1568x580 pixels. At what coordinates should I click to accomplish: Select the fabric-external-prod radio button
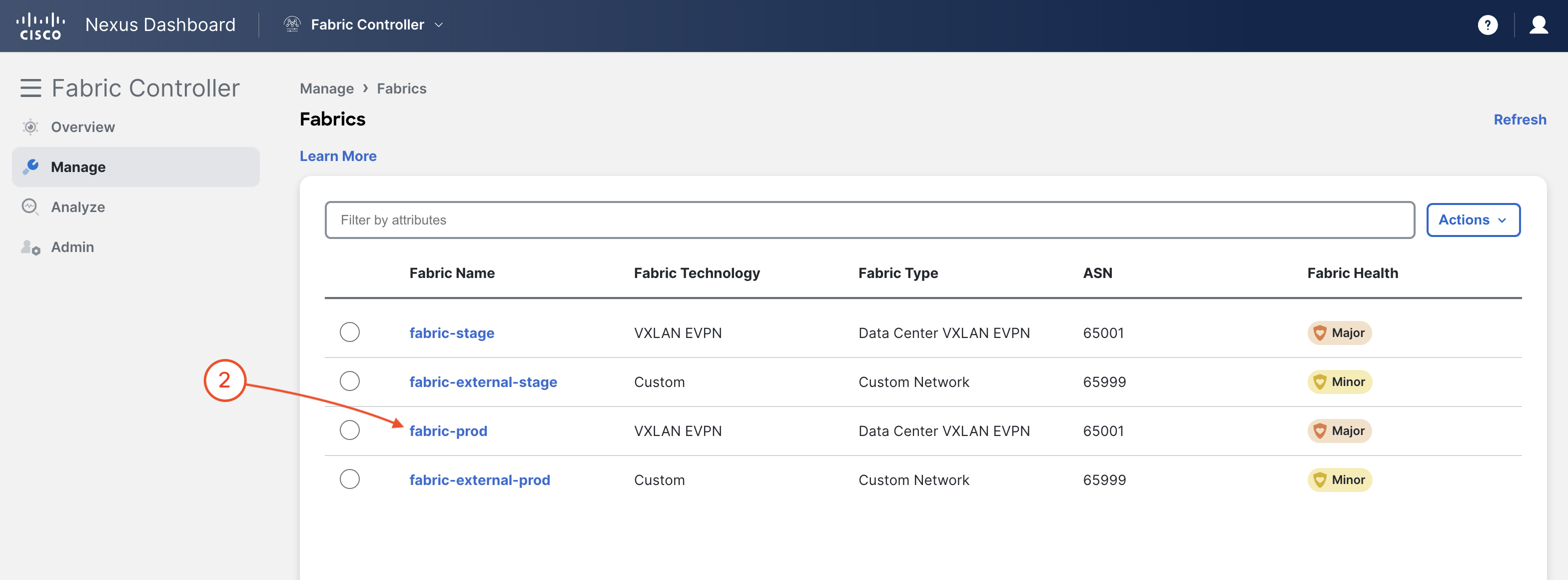349,479
